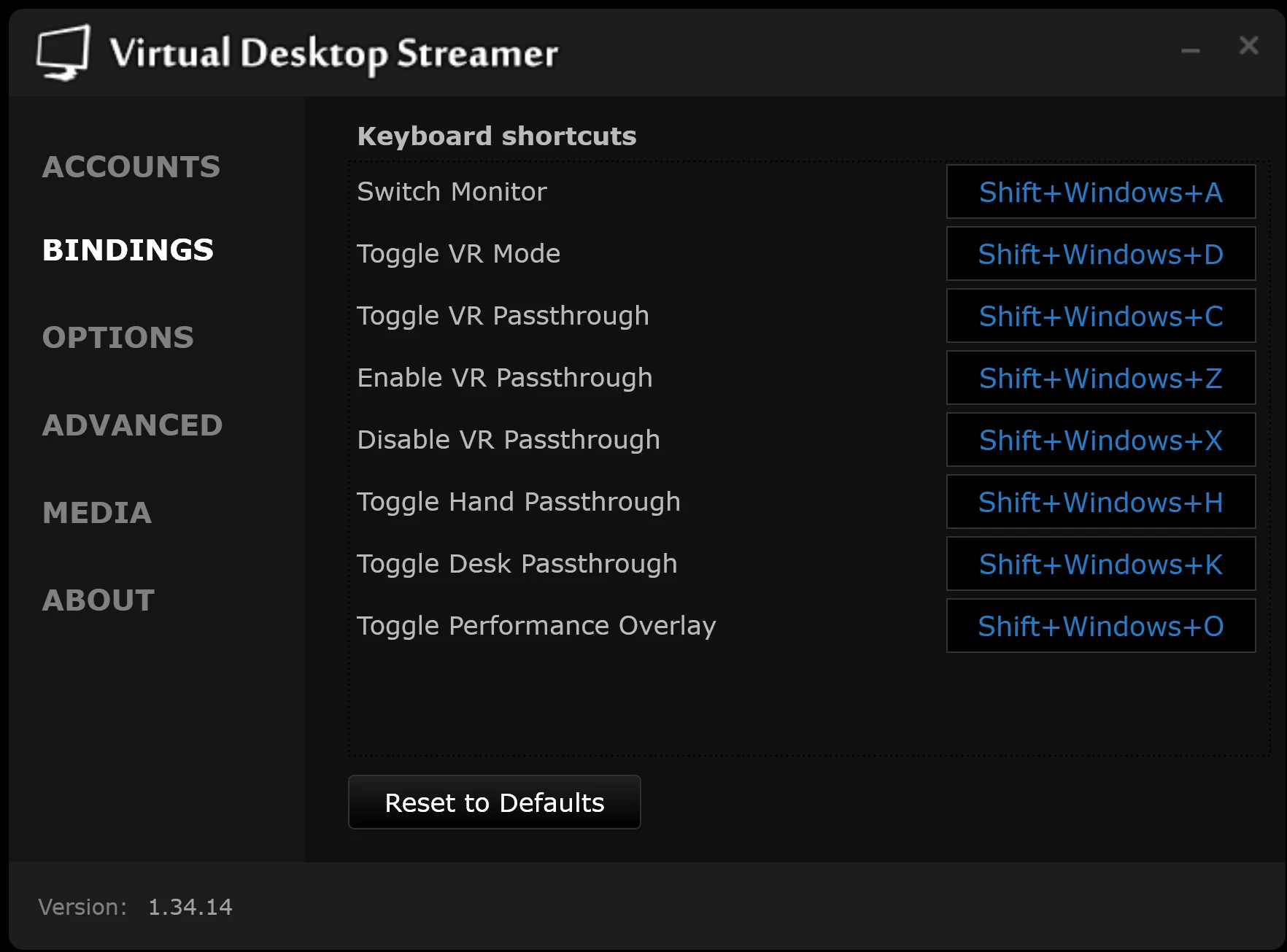
Task: Edit the Toggle VR Passthrough shortcut field
Action: click(x=1101, y=316)
